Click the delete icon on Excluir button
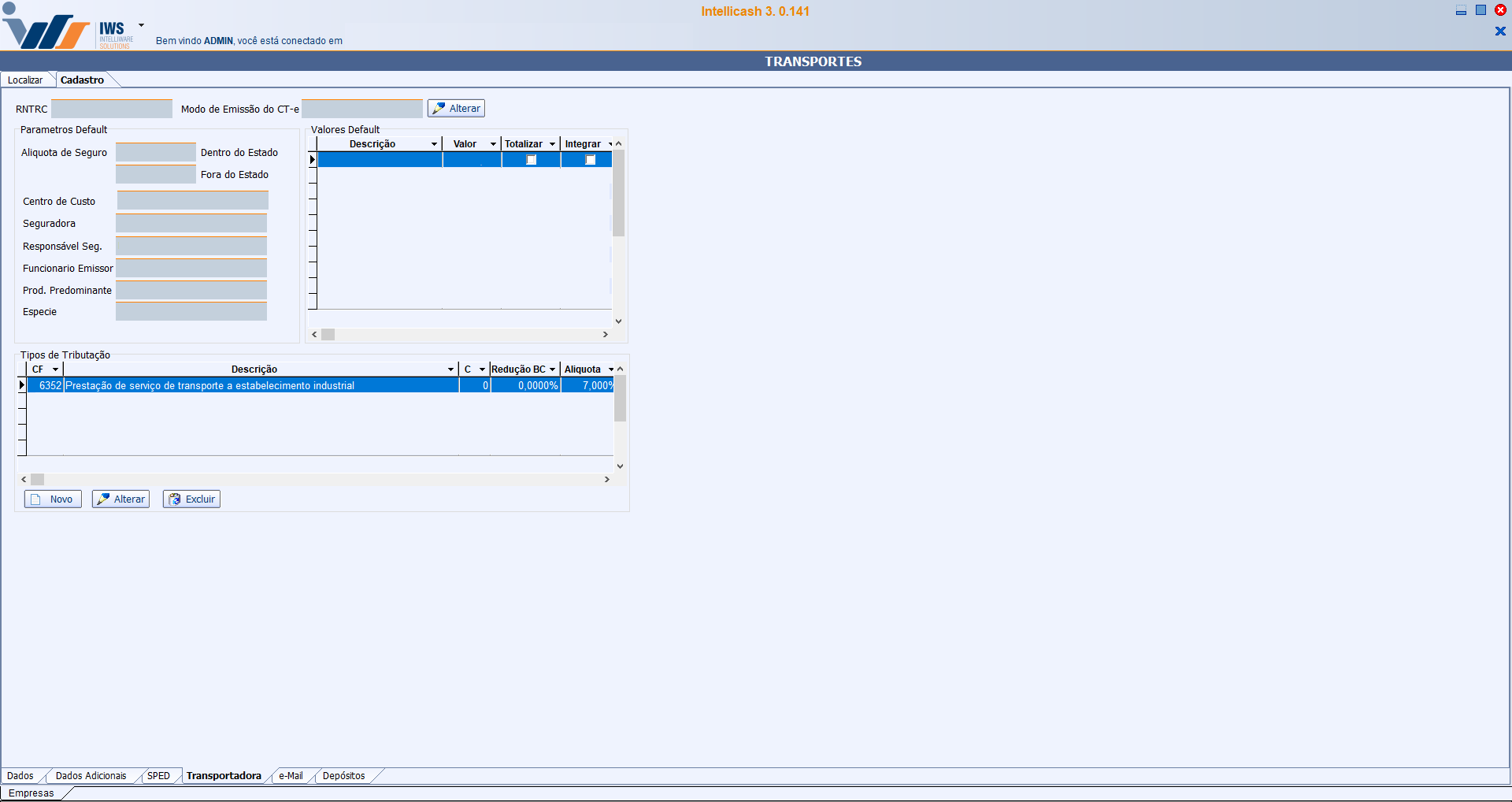The height and width of the screenshot is (802, 1512). click(x=174, y=499)
